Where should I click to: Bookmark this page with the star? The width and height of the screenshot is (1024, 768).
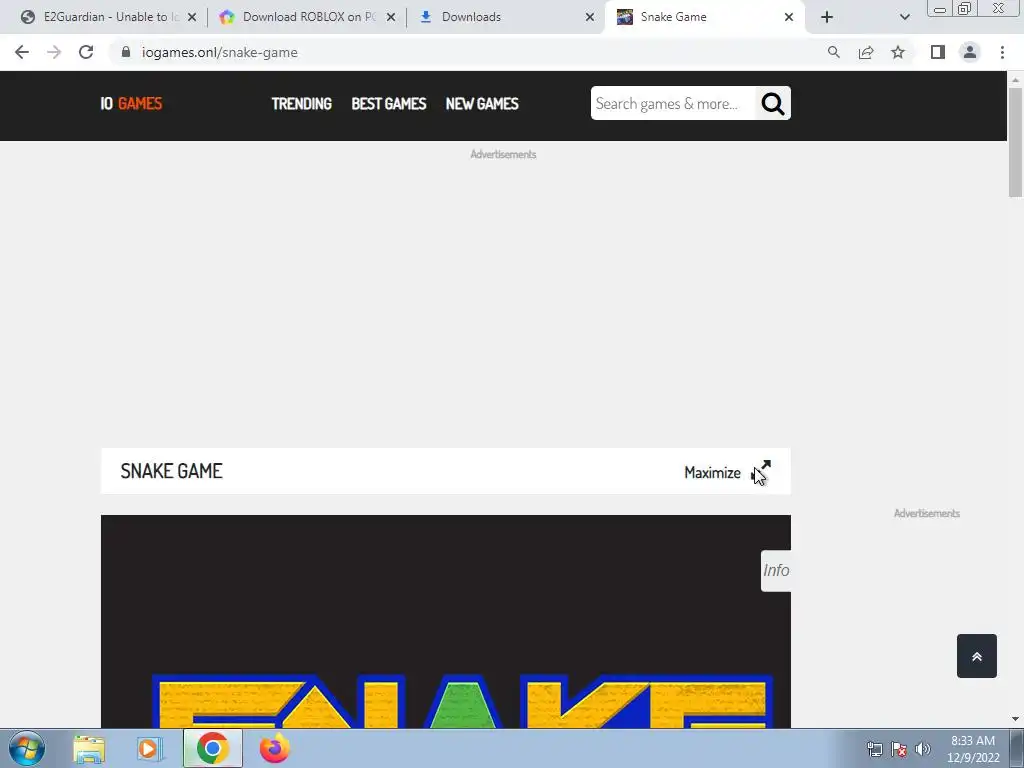tap(898, 52)
